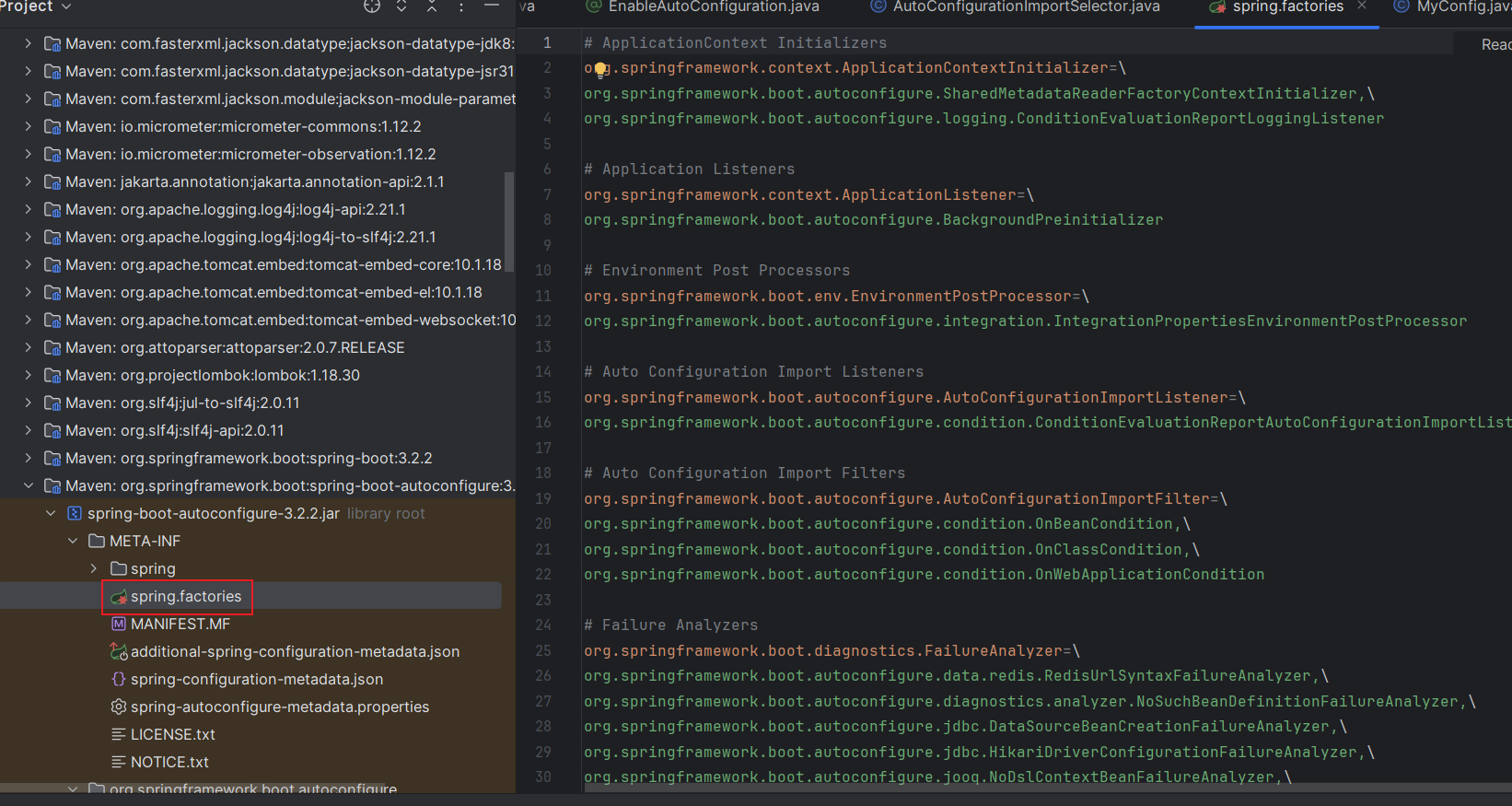Screen dimensions: 1512x806
Task: Select Maven micrometer-observation:1.12.2 row
Action: pyautogui.click(x=250, y=154)
